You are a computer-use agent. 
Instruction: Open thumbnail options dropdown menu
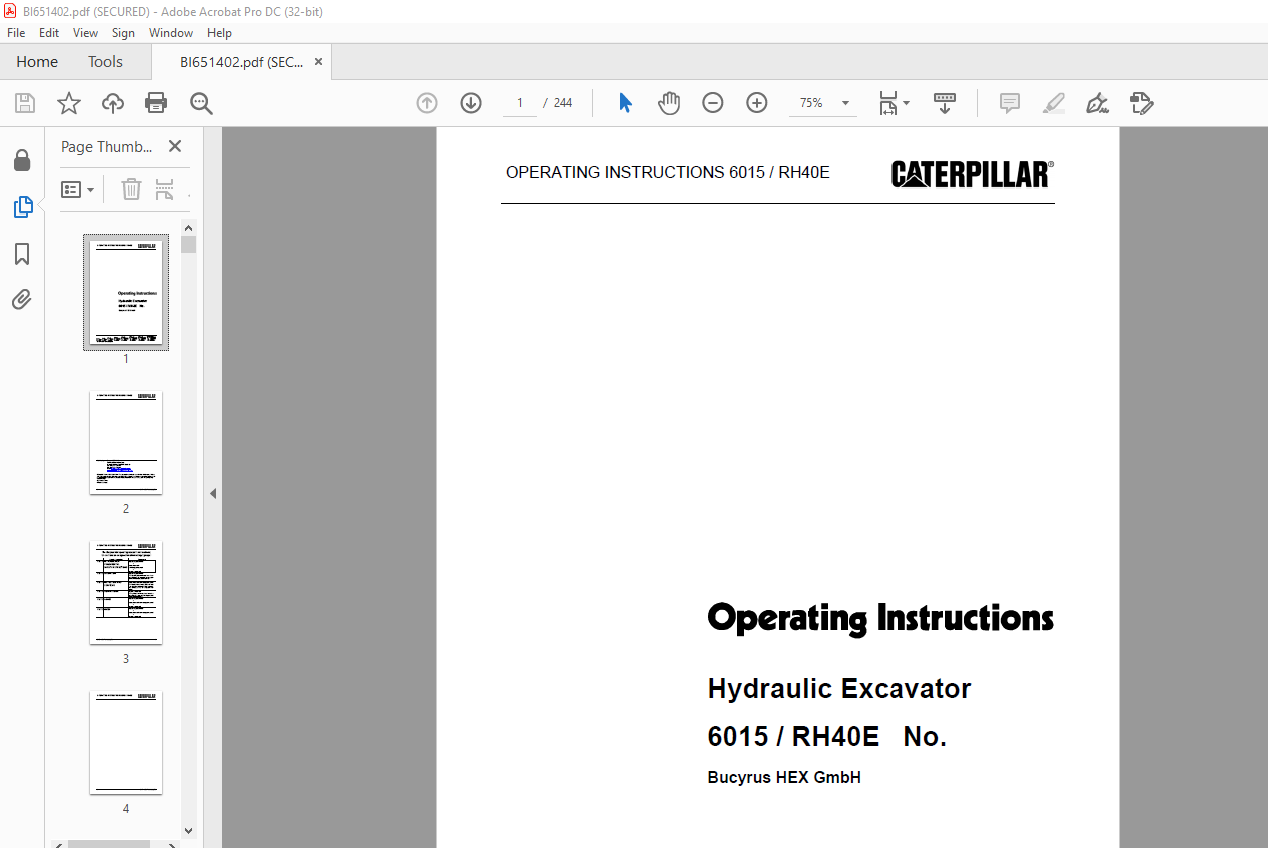coord(78,189)
